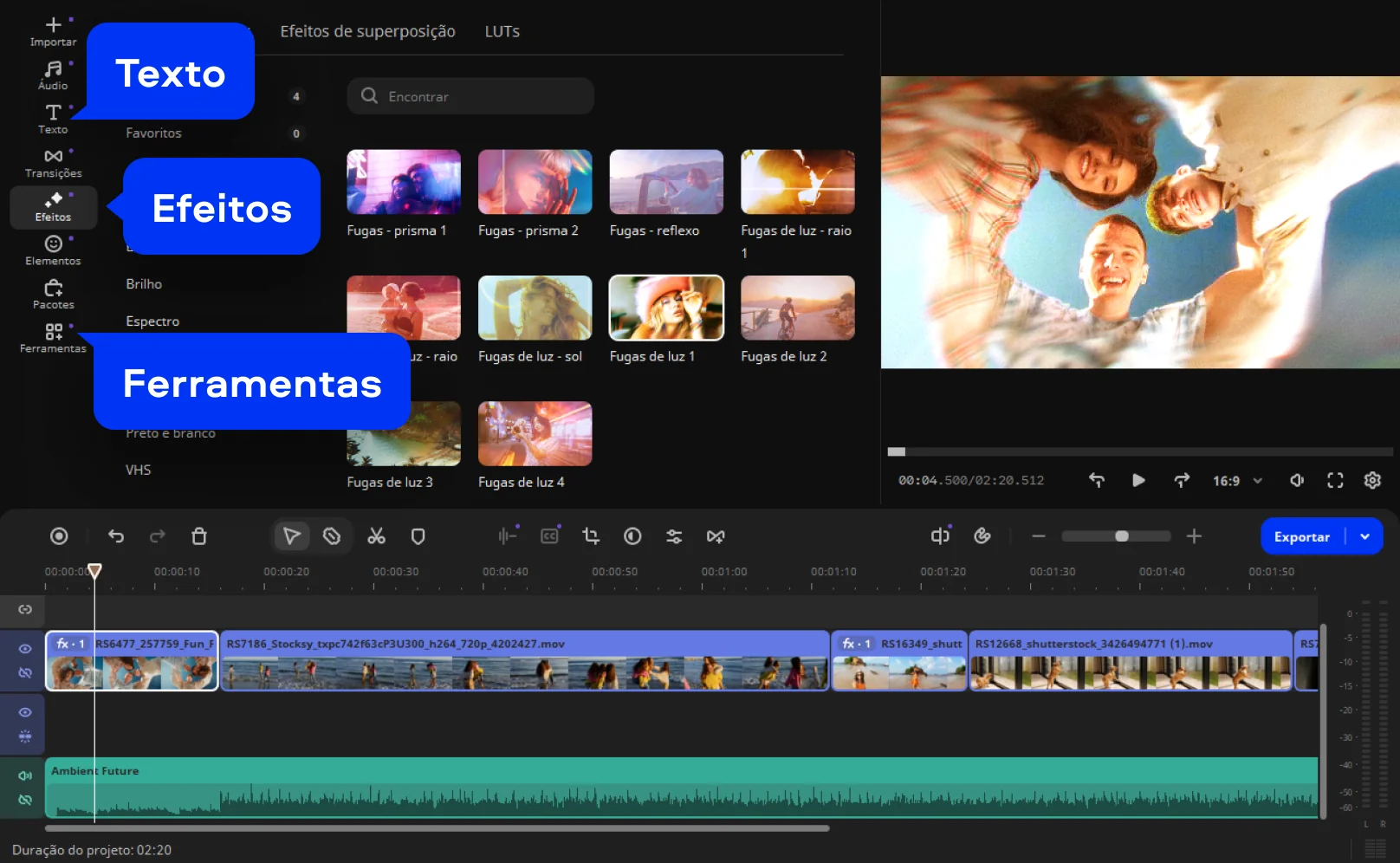Select the scissors cut tool
Screen dimensions: 1400x863
[x=376, y=536]
